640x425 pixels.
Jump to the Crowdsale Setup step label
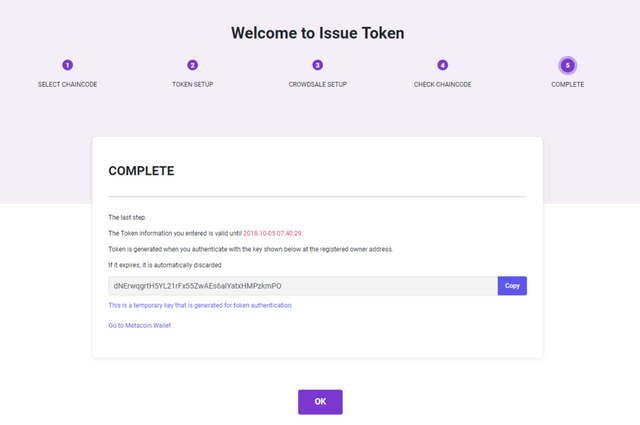pyautogui.click(x=318, y=84)
